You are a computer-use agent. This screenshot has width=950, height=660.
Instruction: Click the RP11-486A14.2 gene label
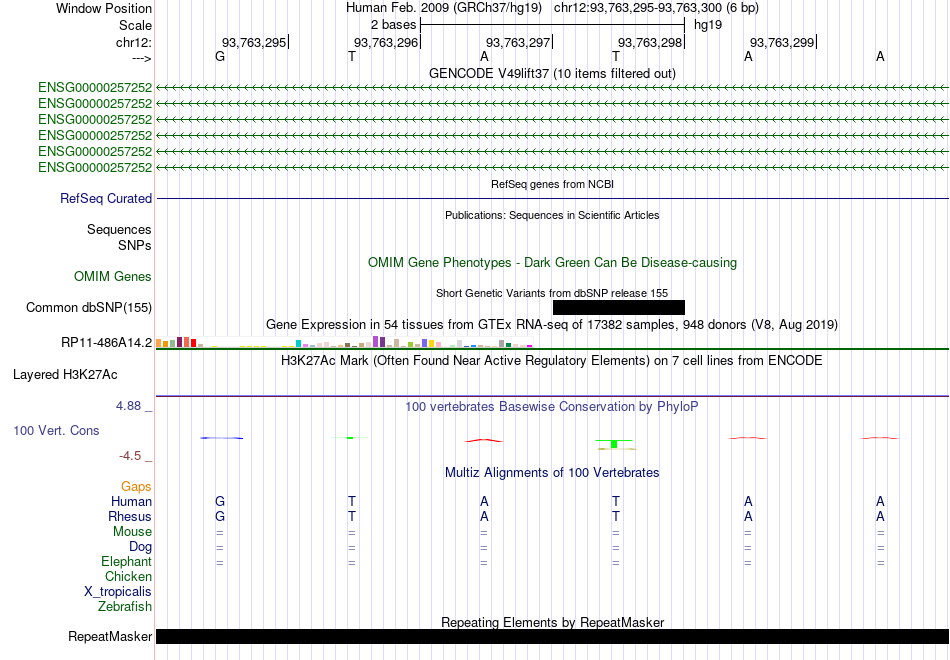[x=107, y=342]
